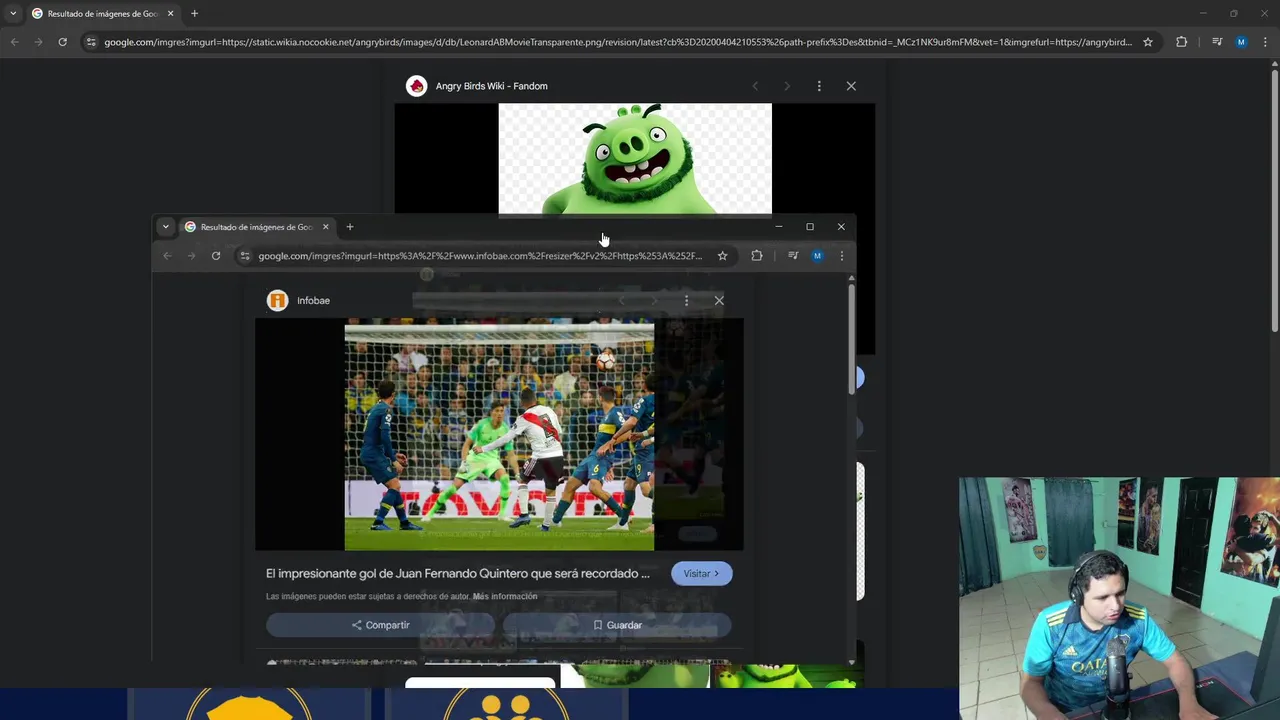
Task: Open site info icon in front window address bar
Action: pyautogui.click(x=245, y=256)
